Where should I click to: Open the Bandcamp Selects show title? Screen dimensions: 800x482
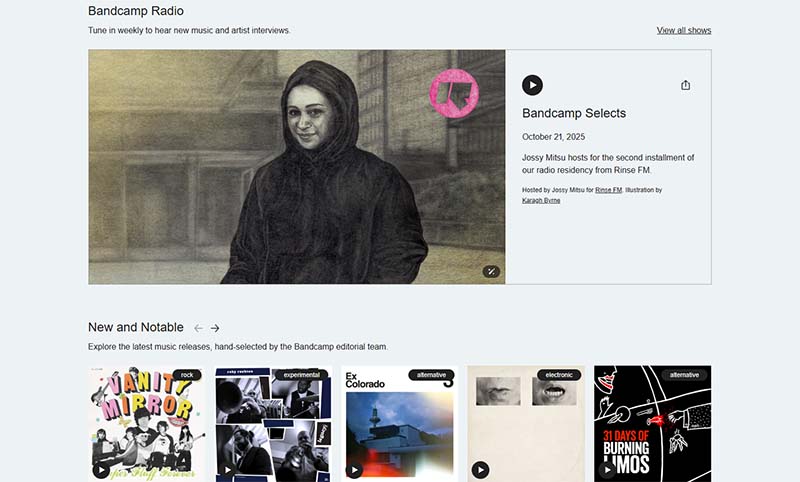[573, 113]
